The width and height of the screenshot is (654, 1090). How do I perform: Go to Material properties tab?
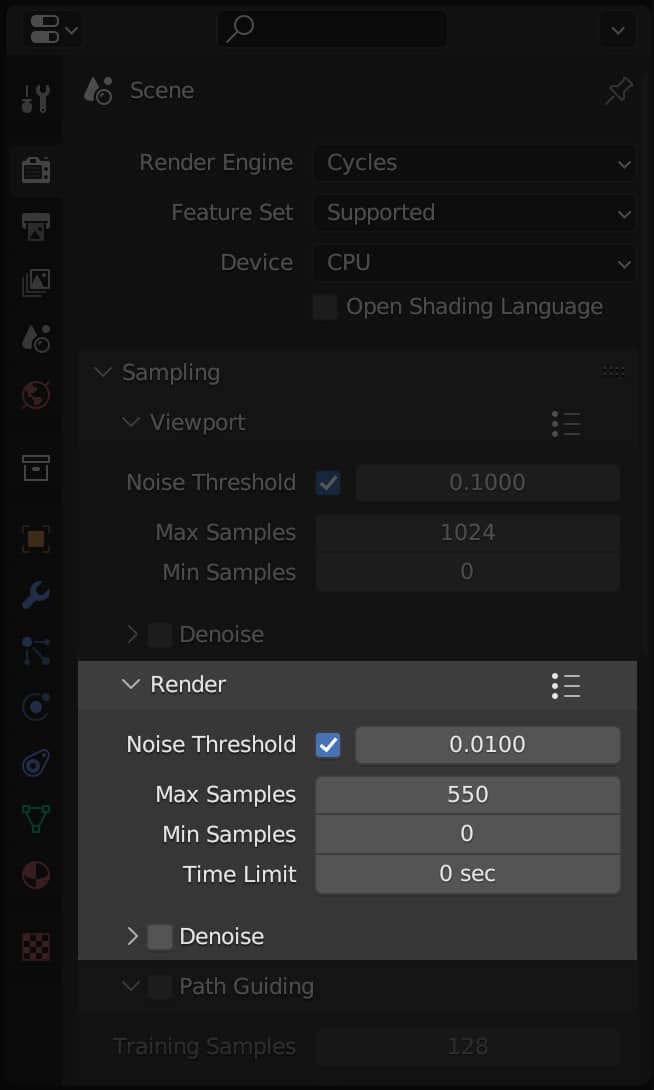point(36,875)
